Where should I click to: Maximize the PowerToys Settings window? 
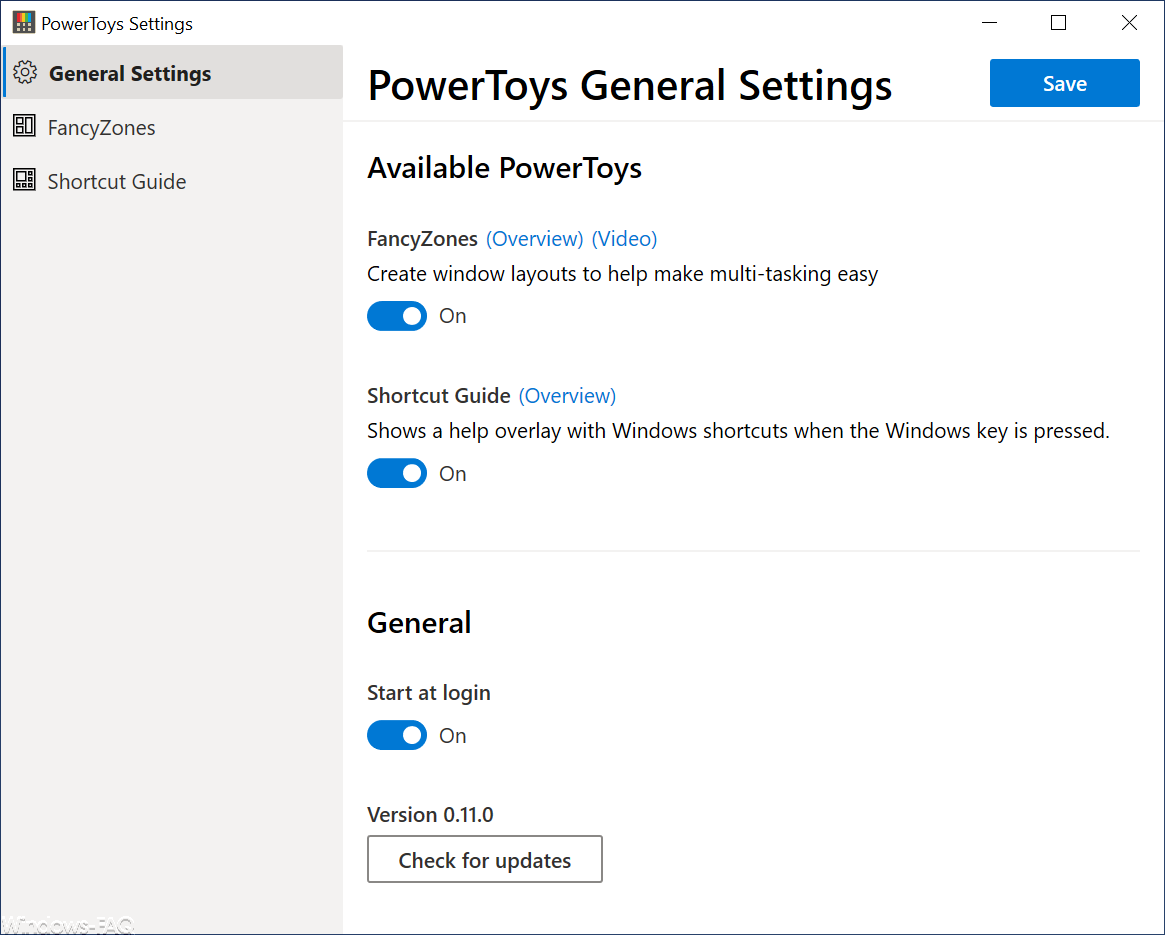tap(1058, 23)
